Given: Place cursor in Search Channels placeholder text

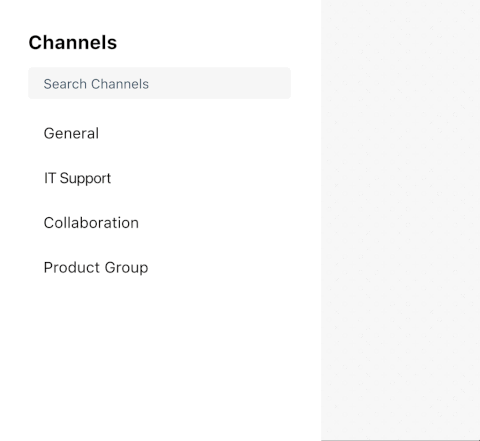Looking at the screenshot, I should [x=96, y=84].
